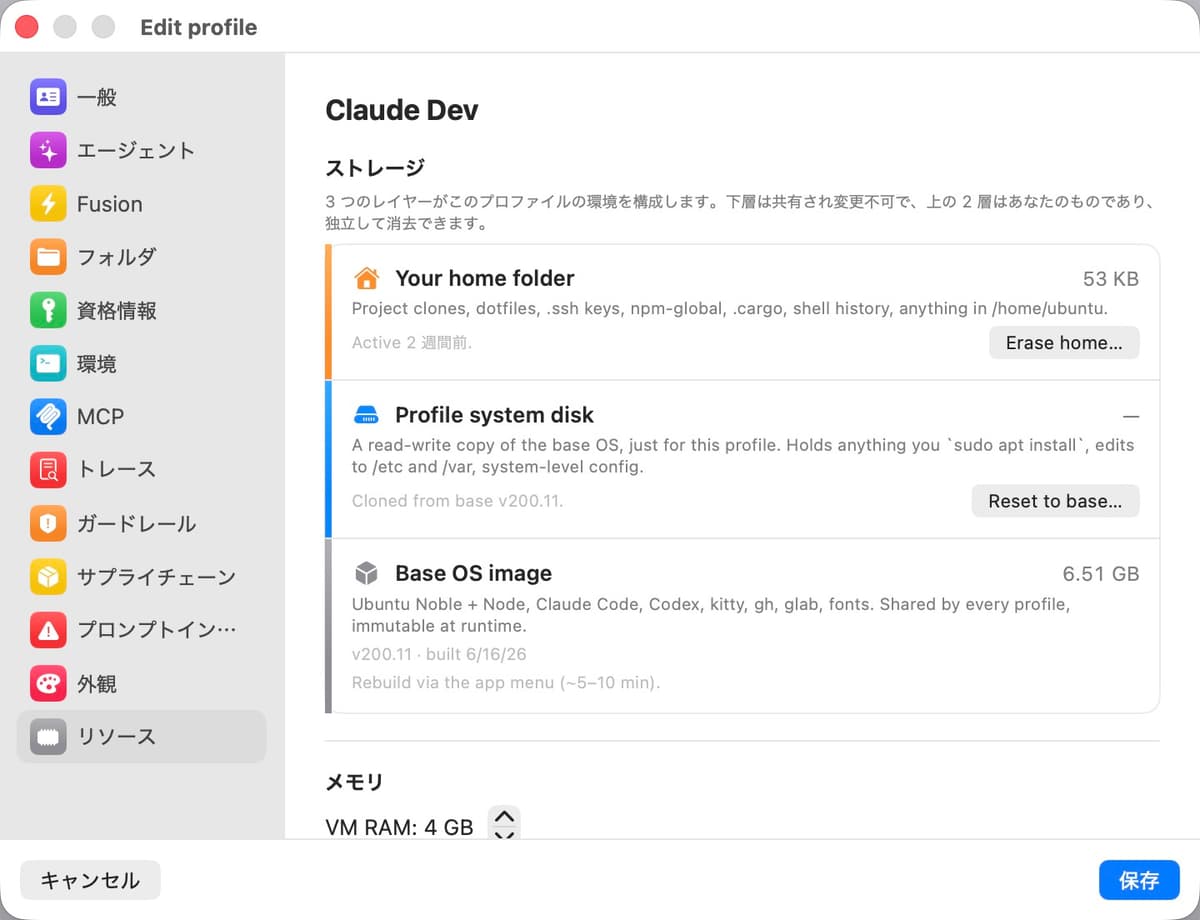Switch to the エージェント section
The height and width of the screenshot is (920, 1200).
142,150
